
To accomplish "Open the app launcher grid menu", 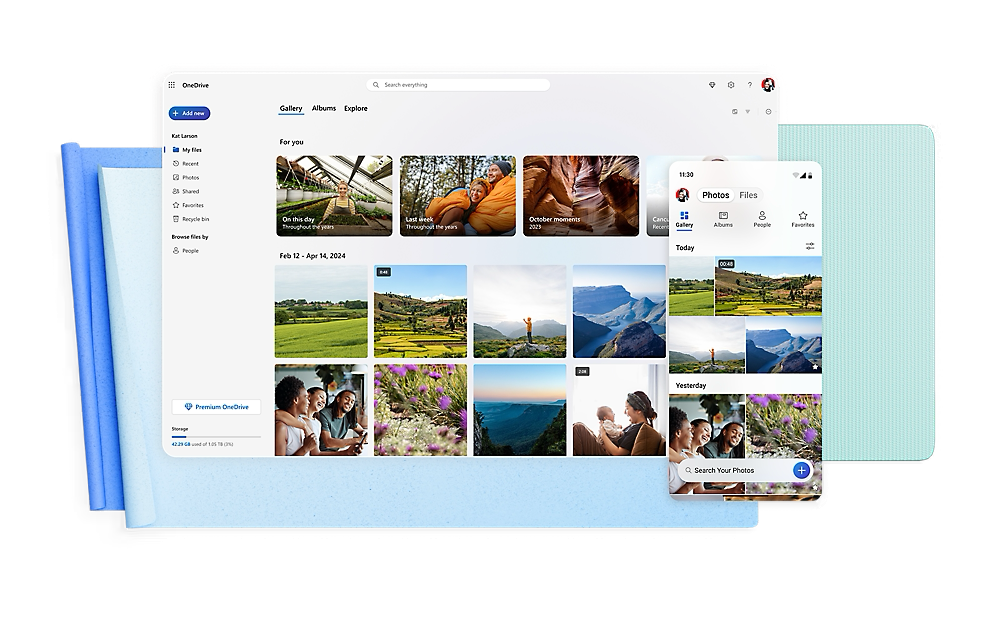I will 172,85.
